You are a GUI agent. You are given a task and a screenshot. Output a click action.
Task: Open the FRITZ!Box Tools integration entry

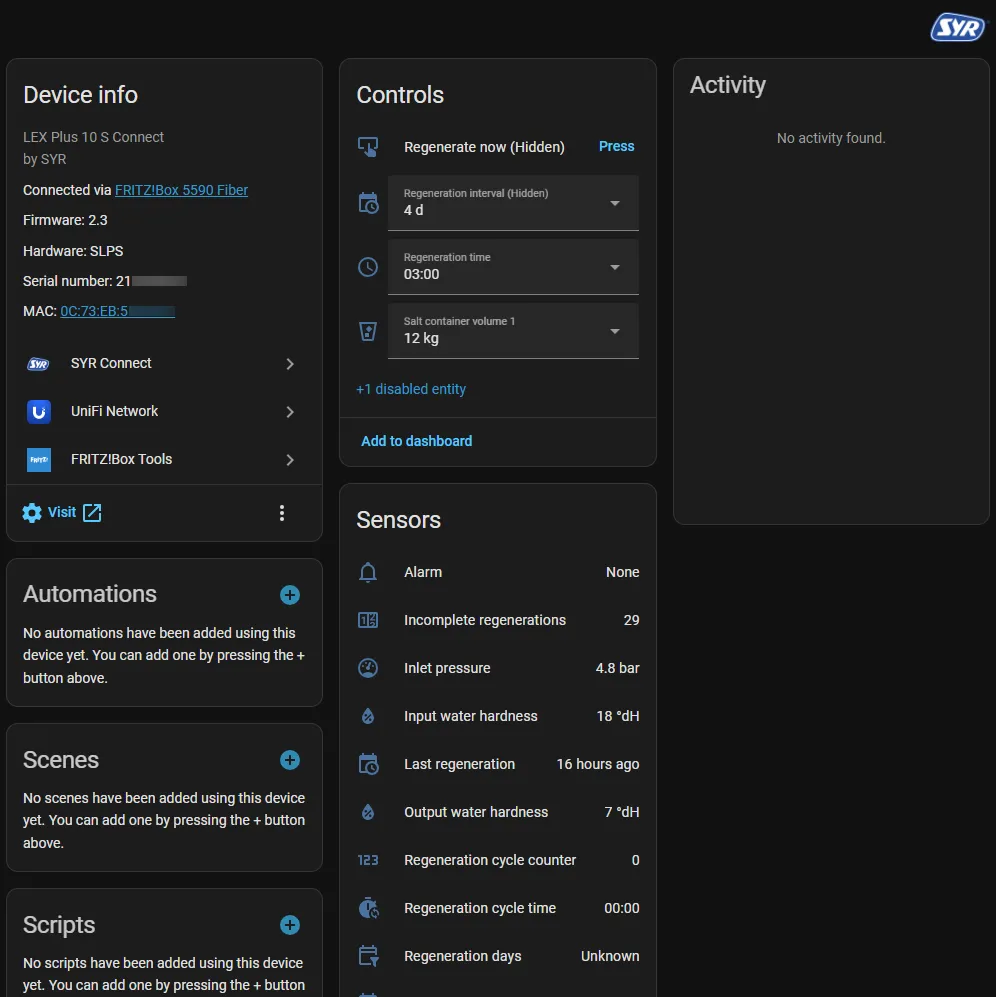click(164, 459)
